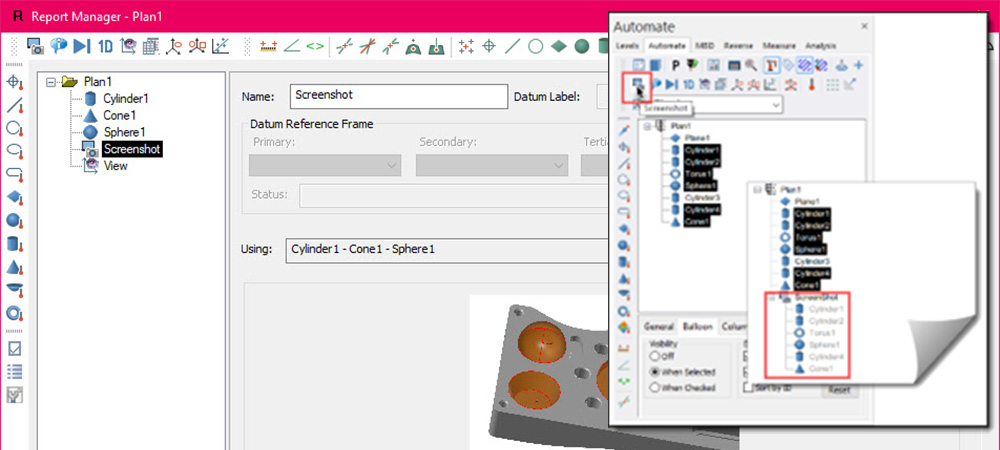1000x450 pixels.
Task: Click the Screenshot camera icon in Report Manager toolbar
Action: tap(34, 46)
